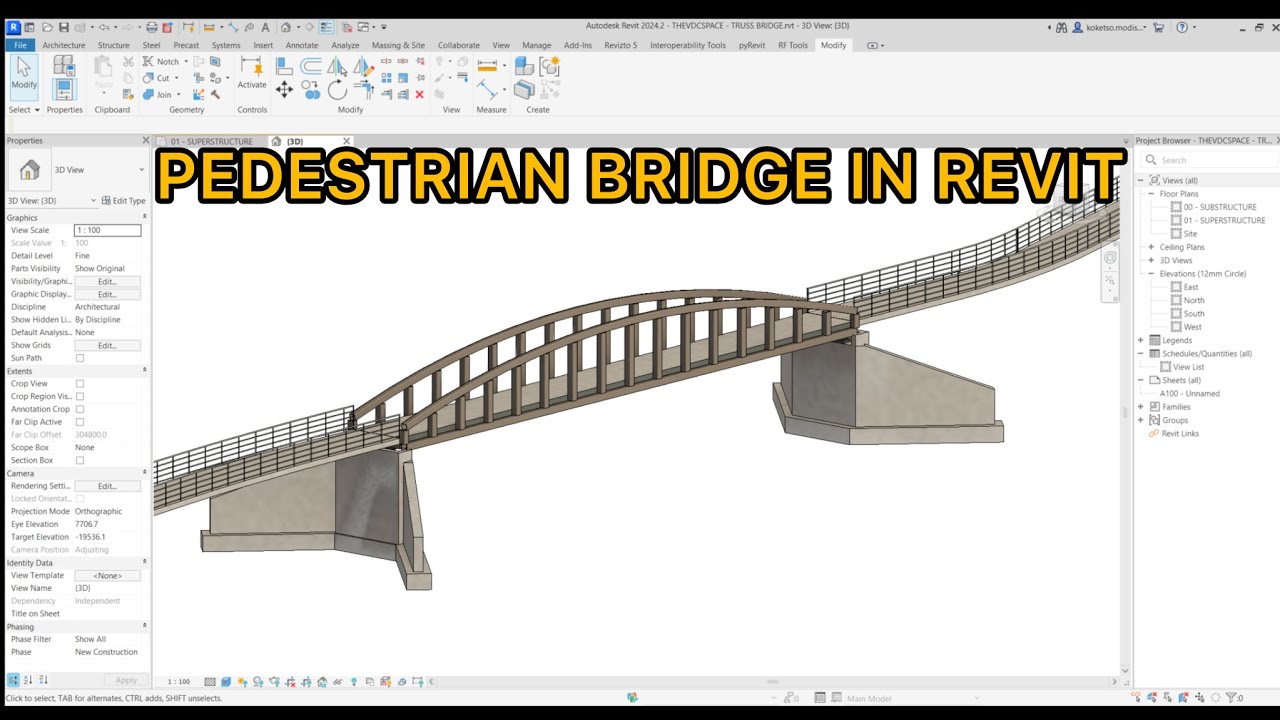
Task: Click the View Scale 1 : 100 field
Action: 107,231
